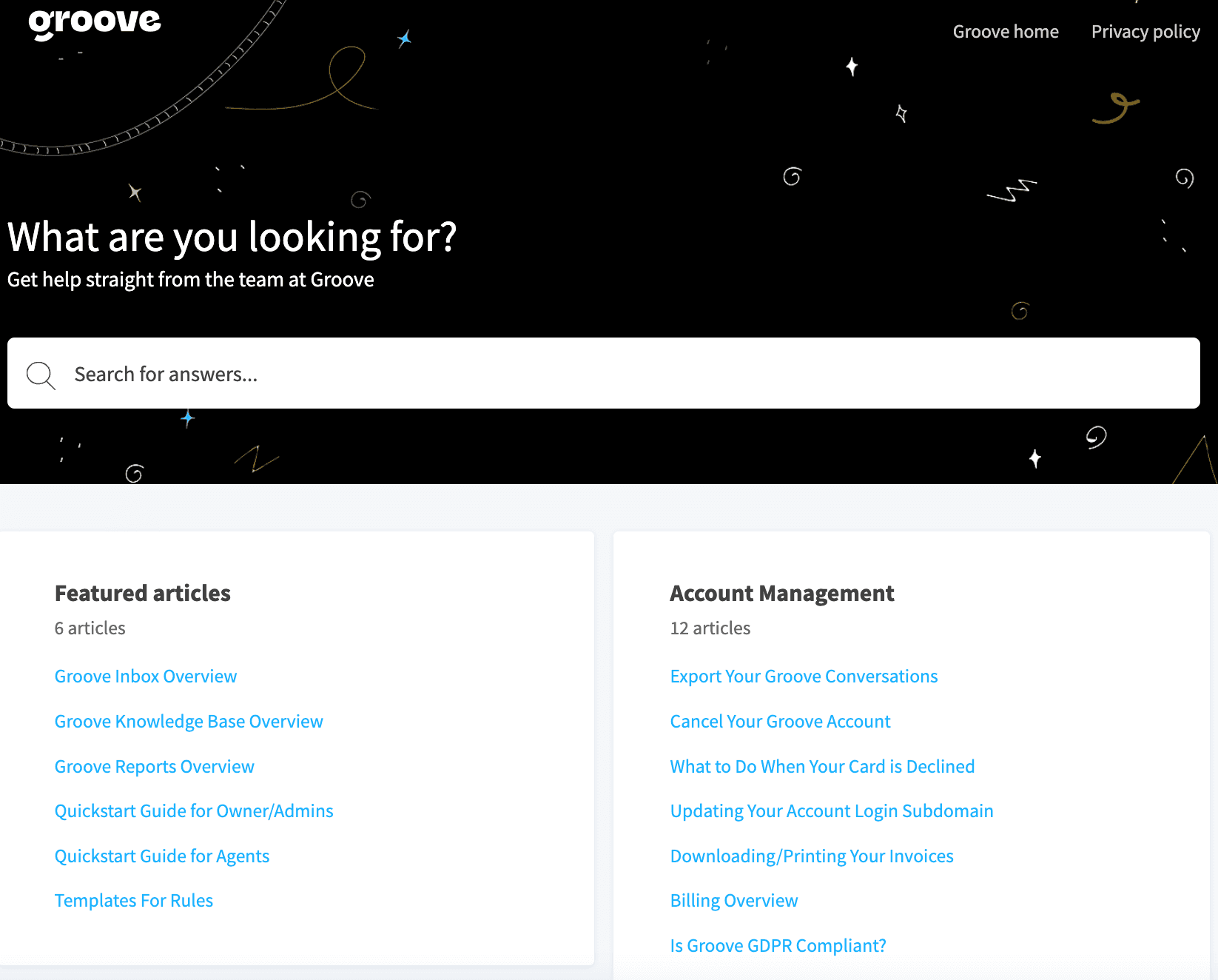Click the magnifying glass search icon
The image size is (1218, 980).
click(x=41, y=375)
